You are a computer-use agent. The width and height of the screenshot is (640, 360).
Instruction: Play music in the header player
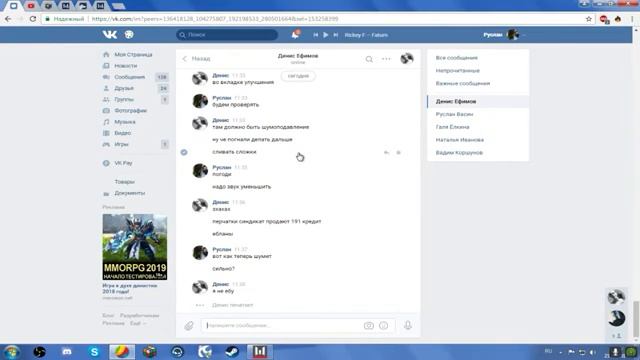pyautogui.click(x=326, y=35)
